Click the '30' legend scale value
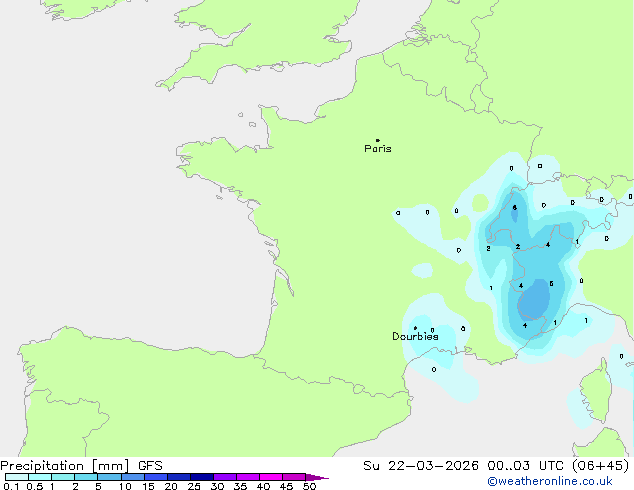This screenshot has width=634, height=490. point(217,486)
